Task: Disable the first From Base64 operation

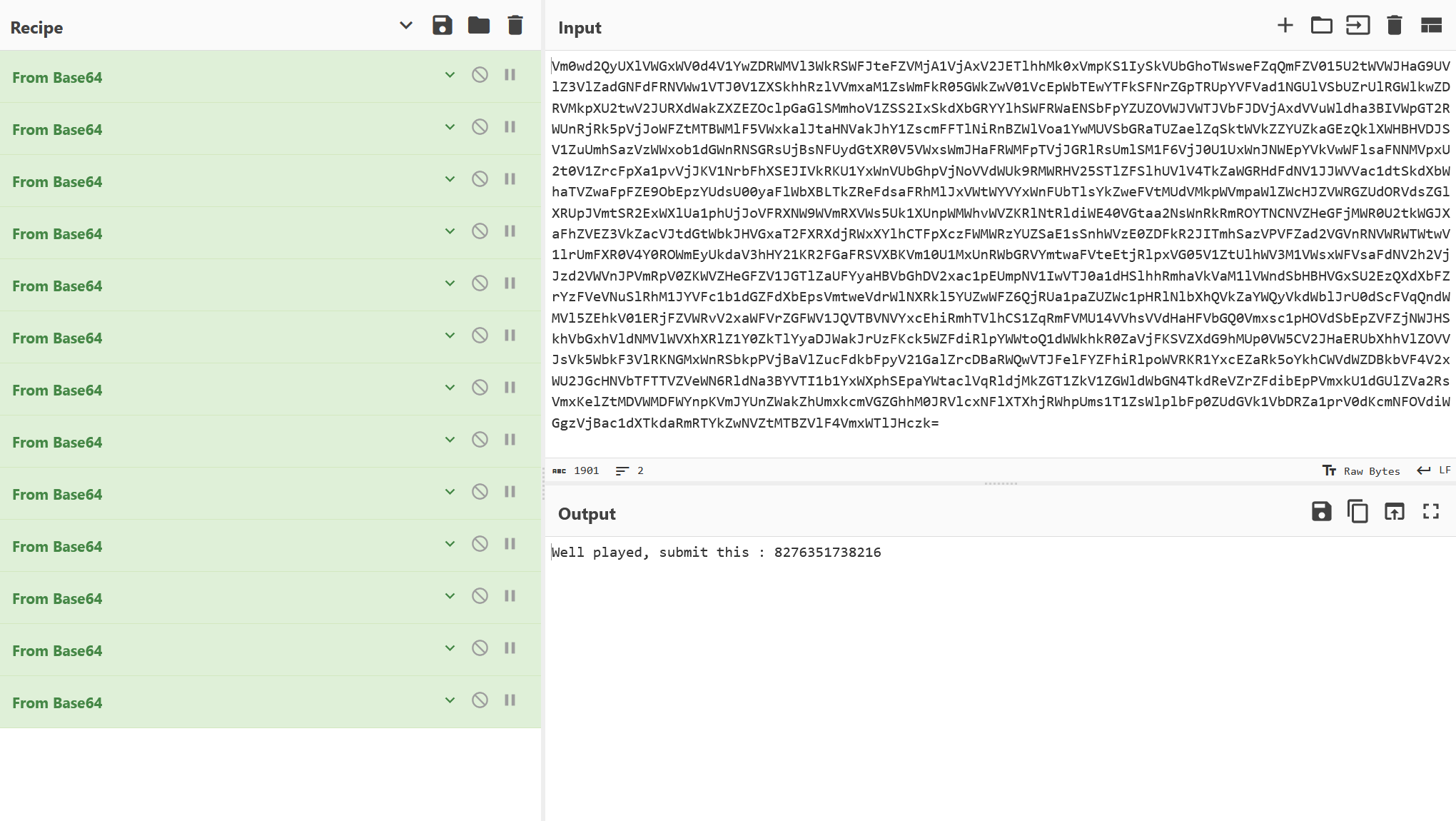Action: pyautogui.click(x=480, y=74)
